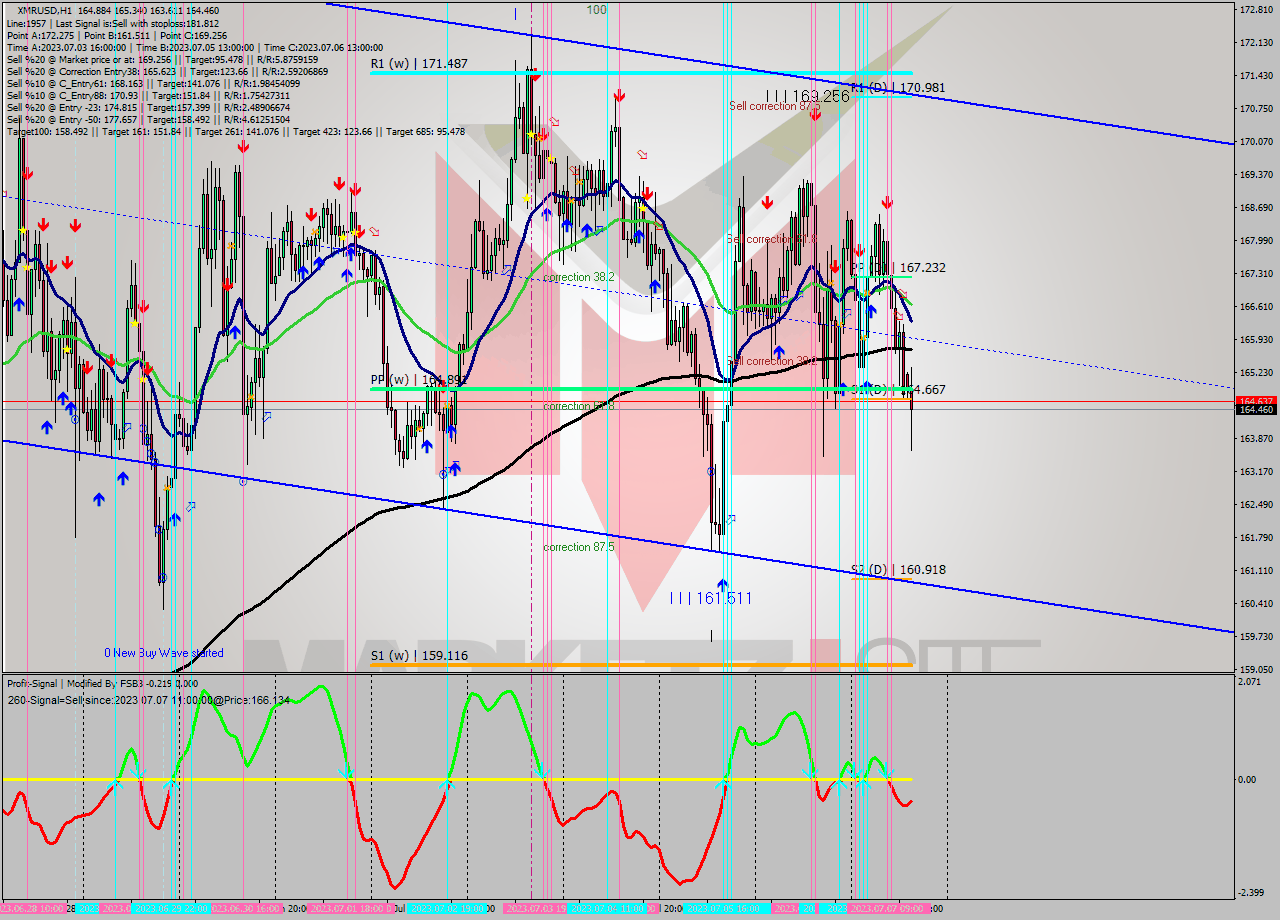Click a blue buy arrow below the 161.511 label
This screenshot has height=920, width=1280.
click(x=722, y=584)
